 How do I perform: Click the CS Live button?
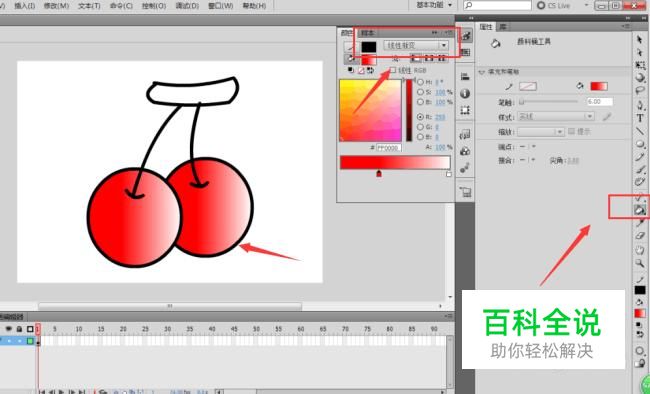554,5
